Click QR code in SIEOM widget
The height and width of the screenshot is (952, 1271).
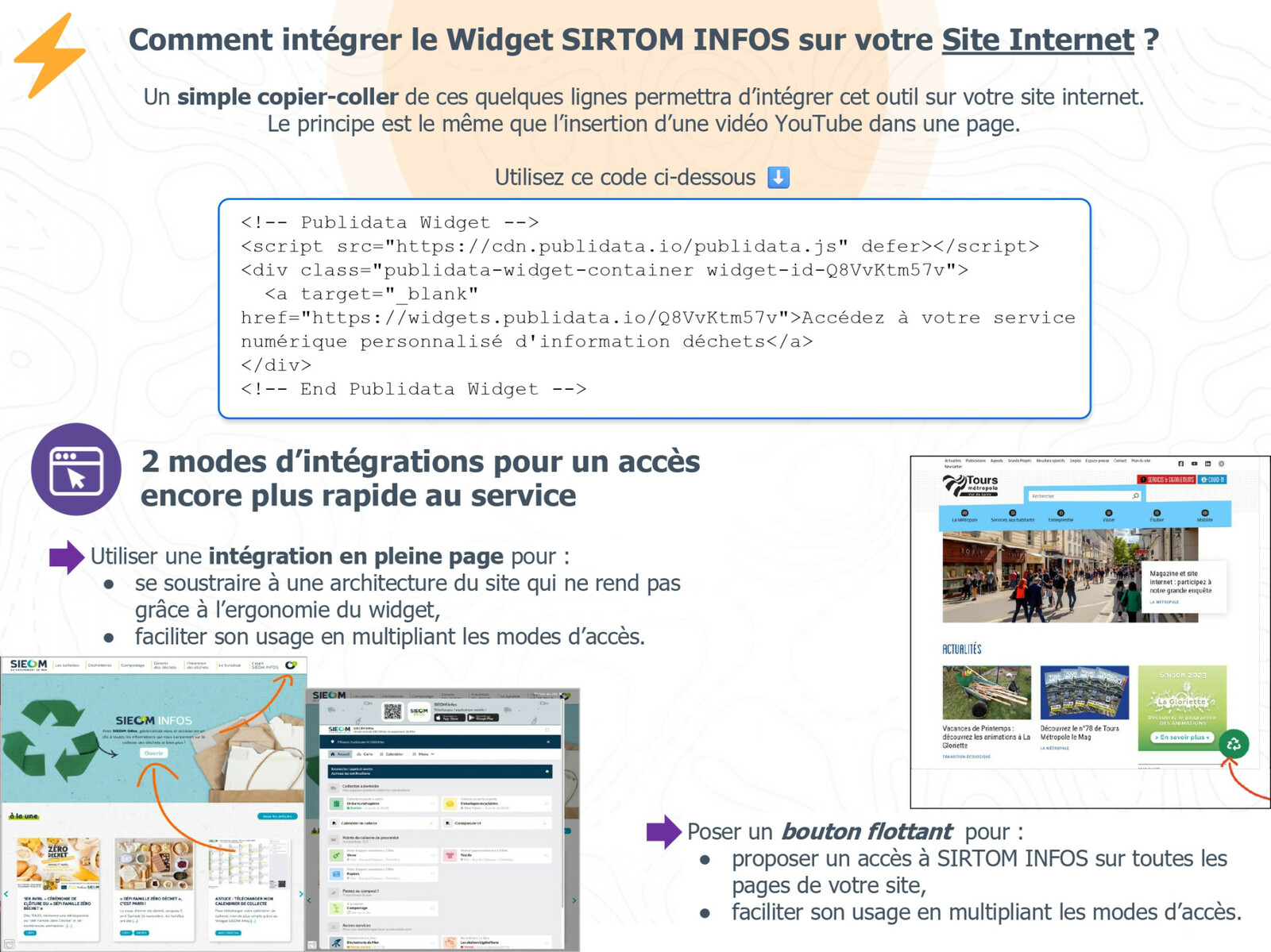point(392,711)
